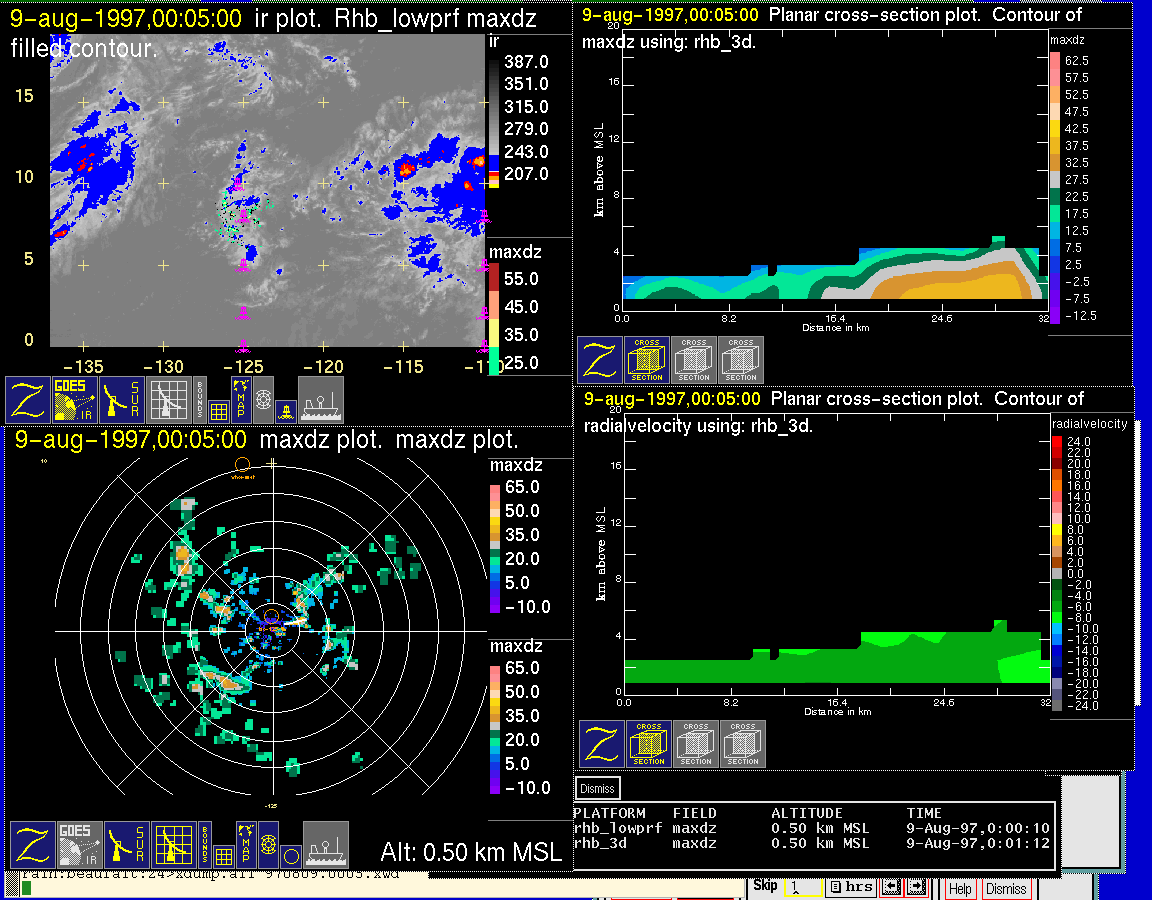The width and height of the screenshot is (1152, 900).
Task: Click the Help button in the bottom bar
Action: 960,888
